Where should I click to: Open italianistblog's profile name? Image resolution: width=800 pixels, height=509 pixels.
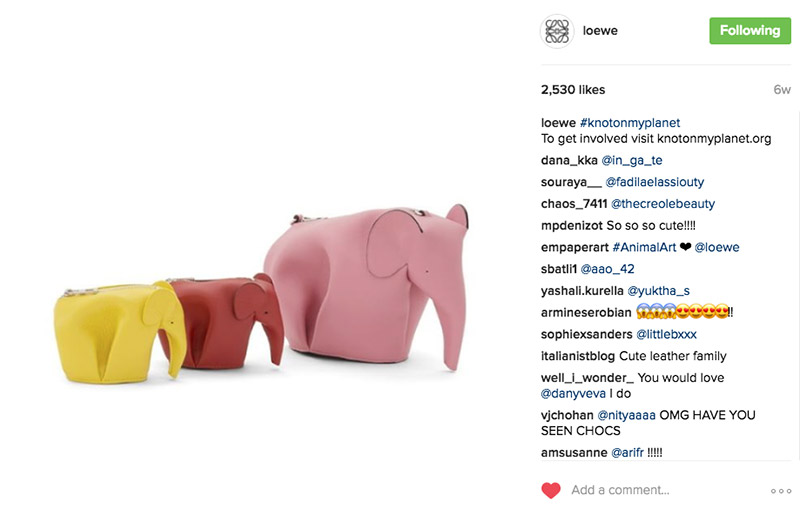(x=578, y=356)
